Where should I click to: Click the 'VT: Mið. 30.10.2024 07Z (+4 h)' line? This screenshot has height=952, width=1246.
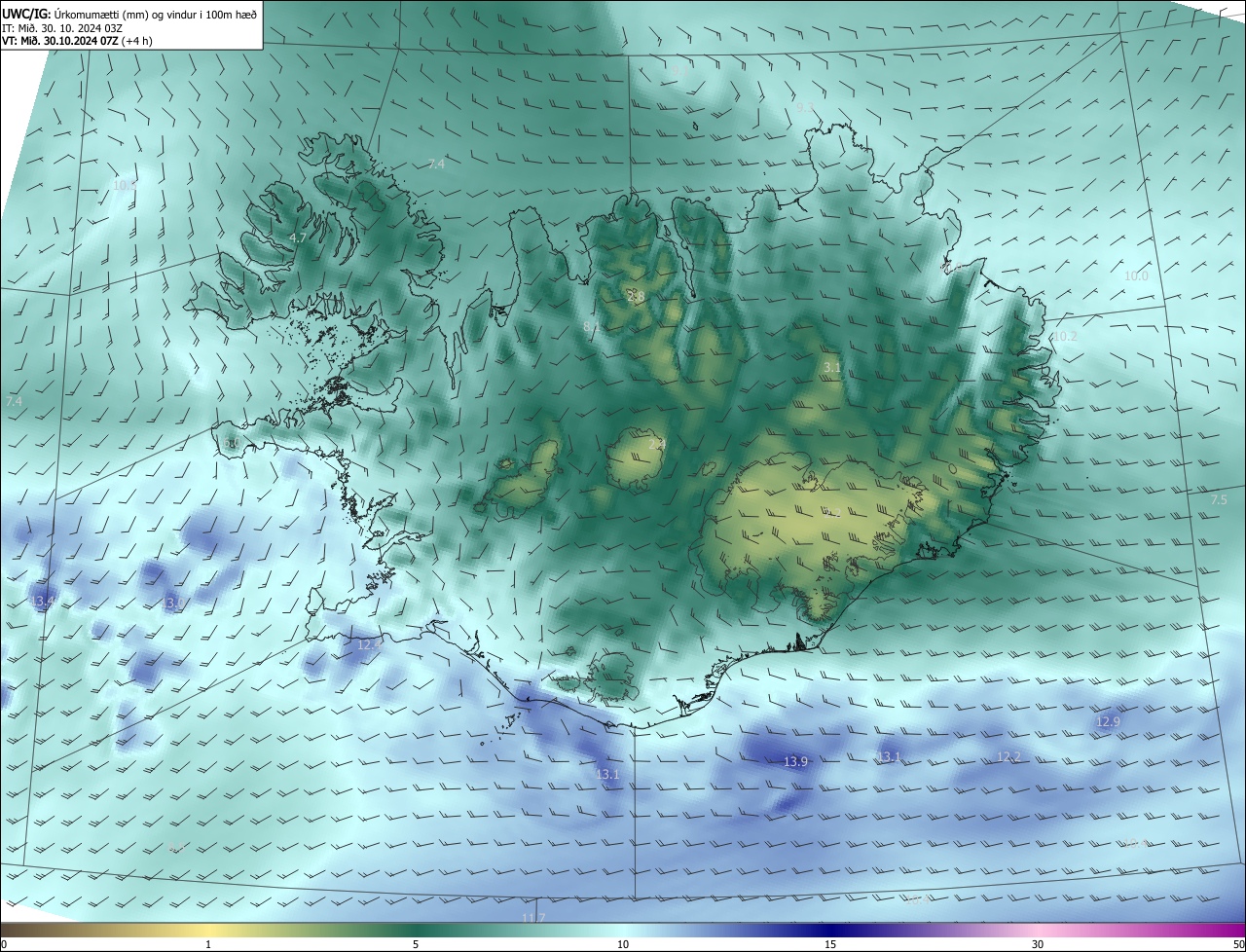click(x=77, y=41)
